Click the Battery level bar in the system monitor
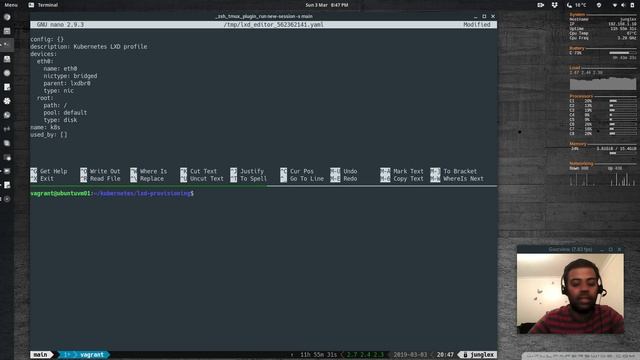The image size is (640, 360). (x=622, y=53)
